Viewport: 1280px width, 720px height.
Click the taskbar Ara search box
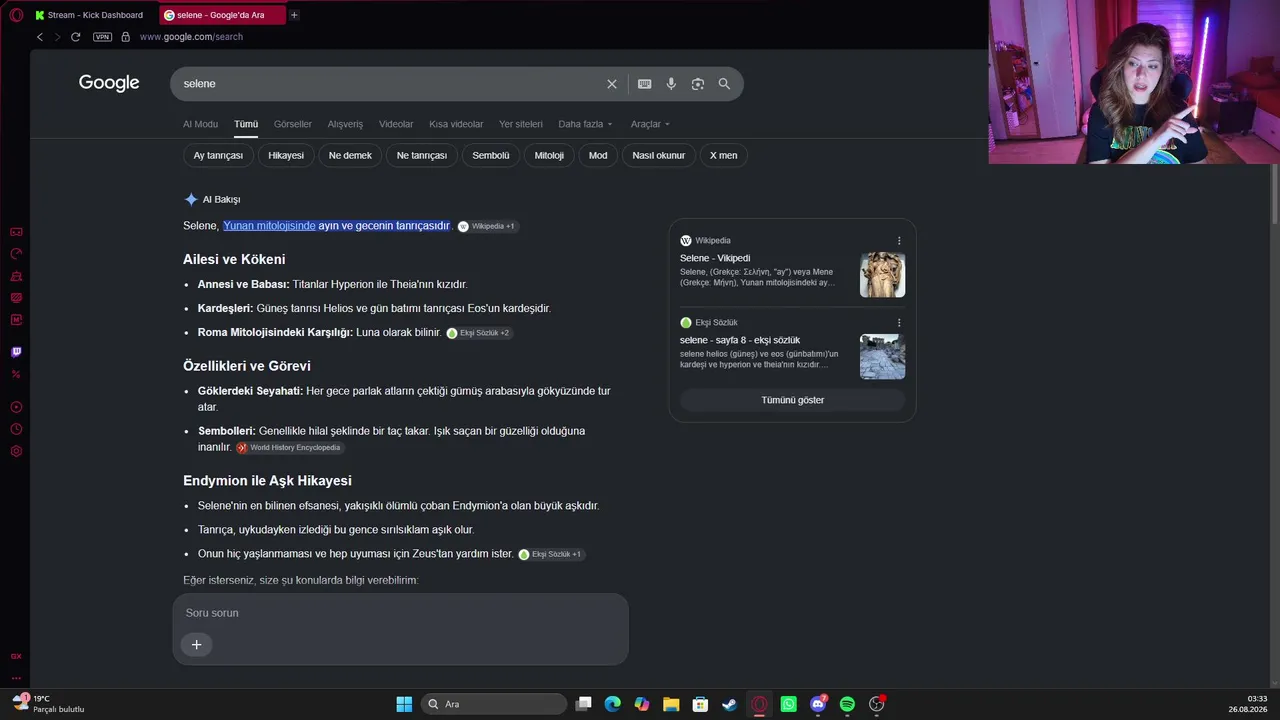[x=494, y=704]
